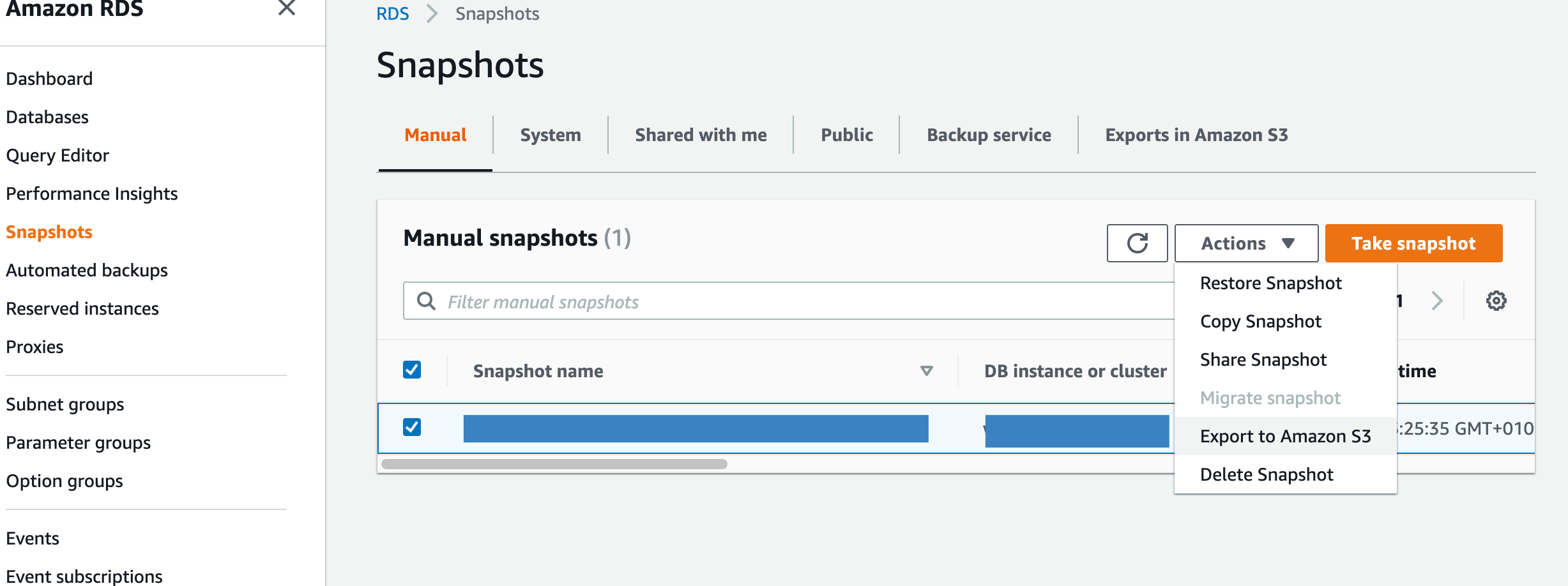Select Restore Snapshot from Actions menu

[1270, 283]
